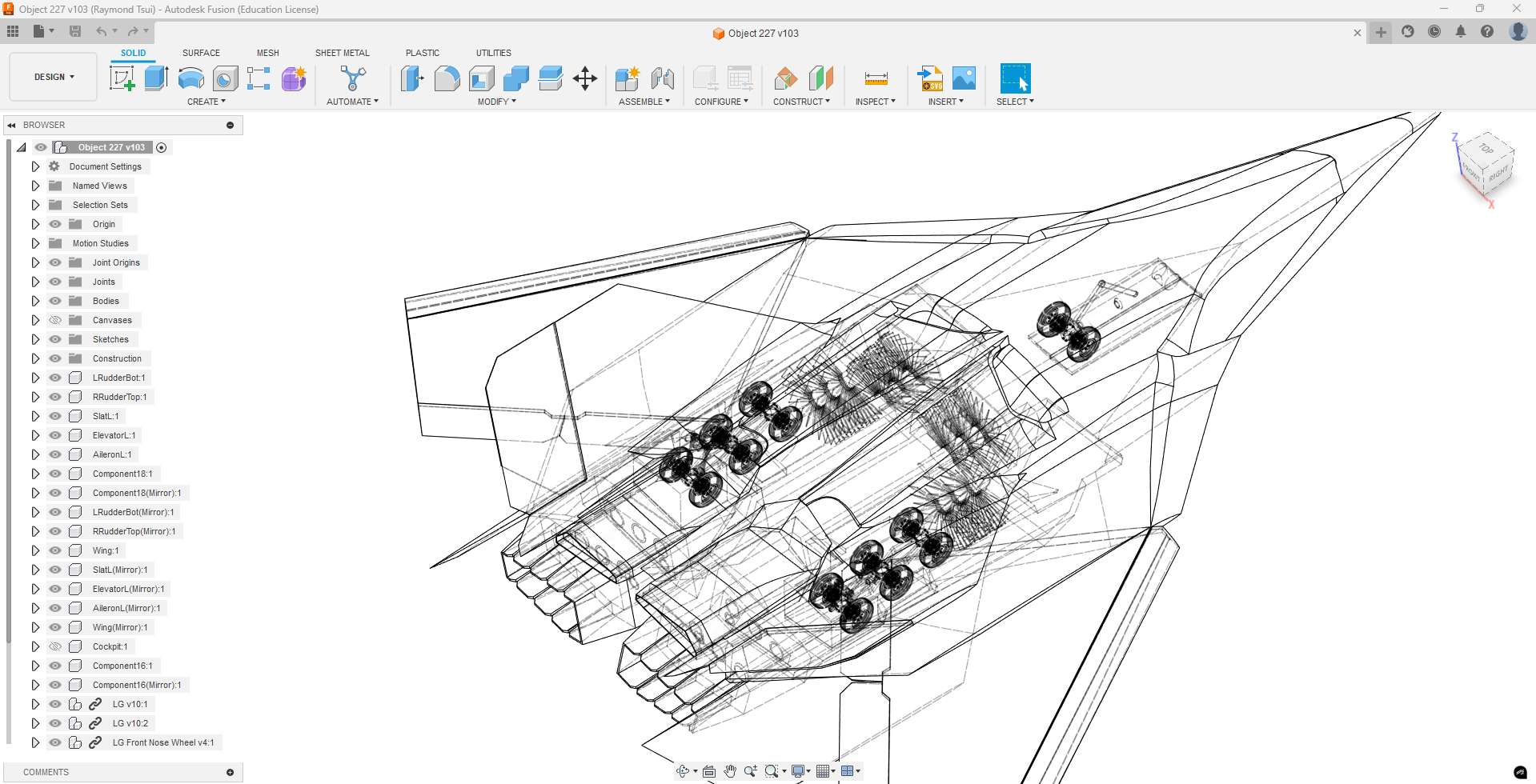
Task: Open the CREATE dropdown menu
Action: [x=207, y=102]
